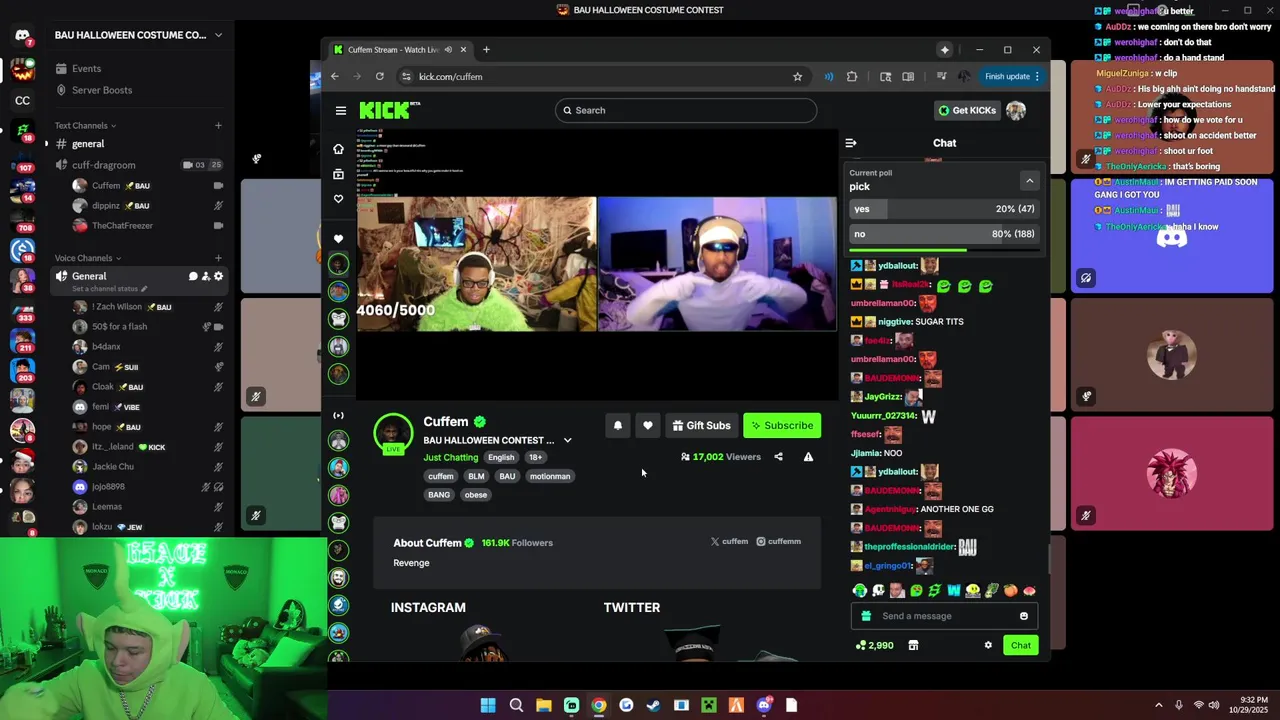Bookmark this page with star icon
1280x720 pixels.
(x=797, y=77)
